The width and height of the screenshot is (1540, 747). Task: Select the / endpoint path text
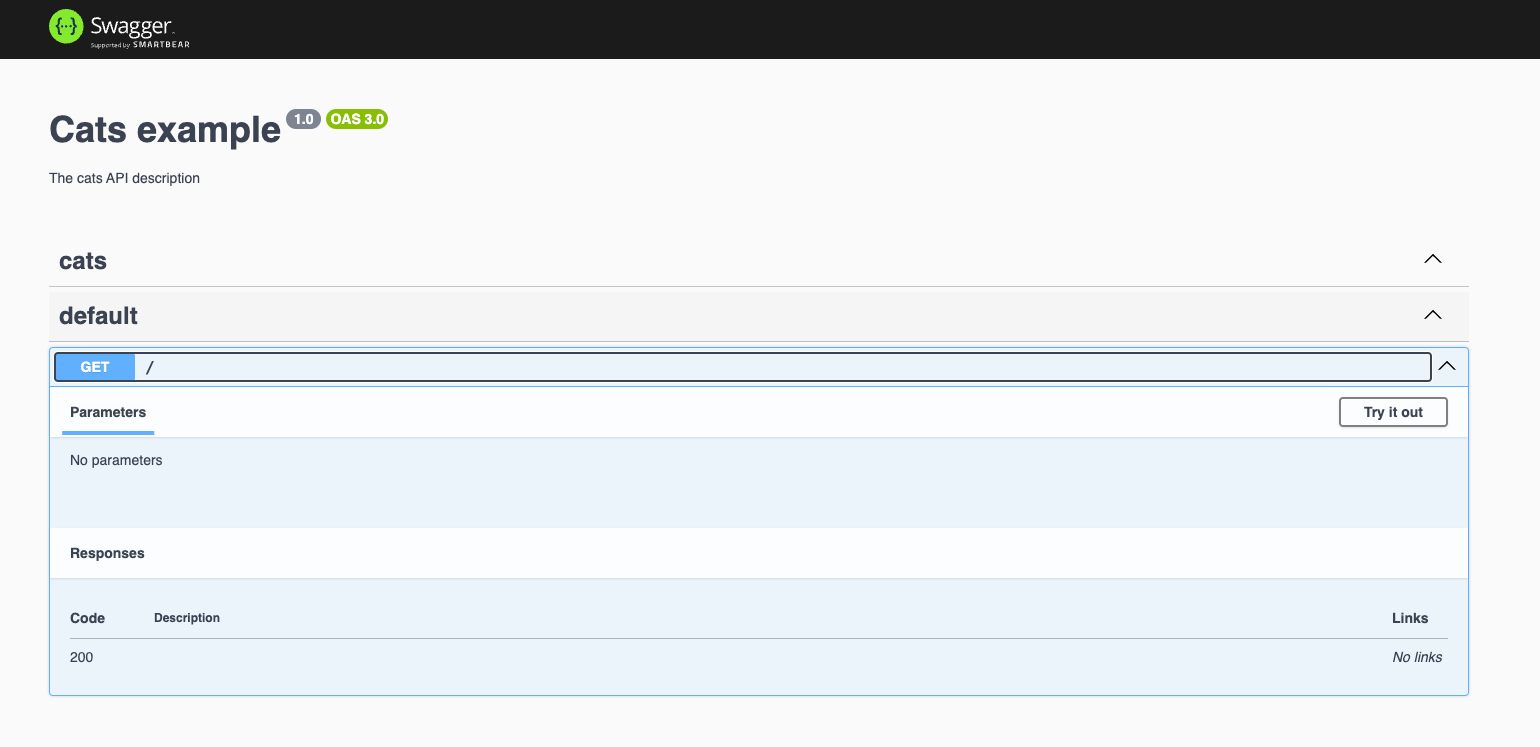click(150, 367)
